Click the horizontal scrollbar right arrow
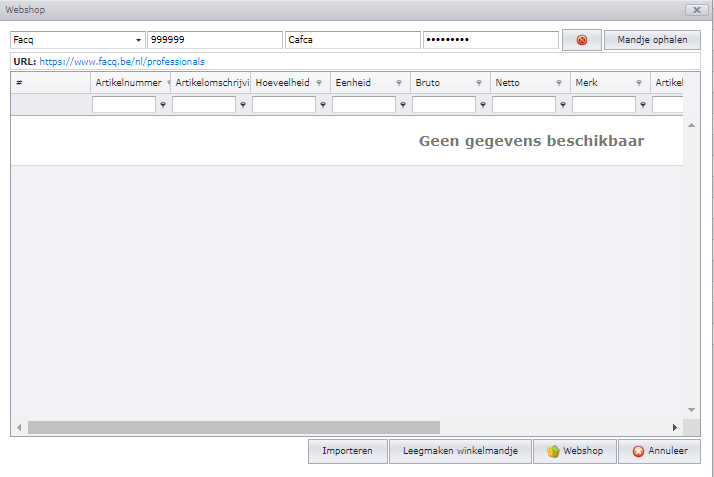714x477 pixels. point(675,427)
